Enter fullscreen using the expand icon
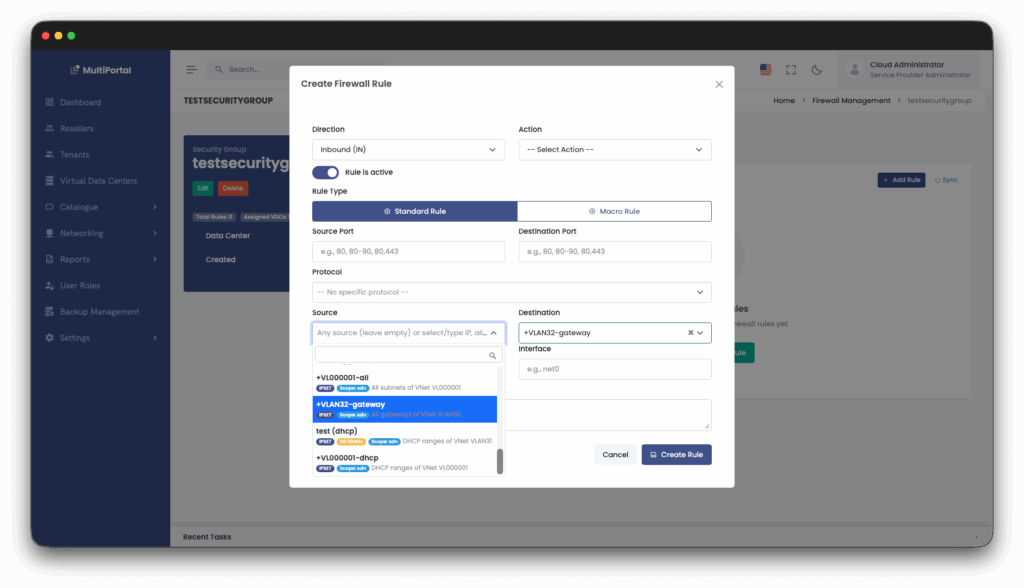The width and height of the screenshot is (1024, 588). coord(791,70)
